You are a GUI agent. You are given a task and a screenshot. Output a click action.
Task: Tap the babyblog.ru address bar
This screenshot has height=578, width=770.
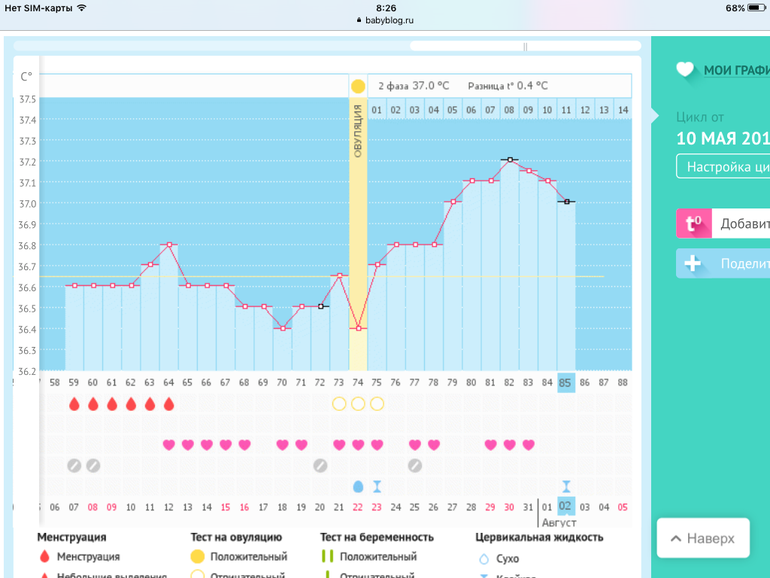pyautogui.click(x=385, y=19)
